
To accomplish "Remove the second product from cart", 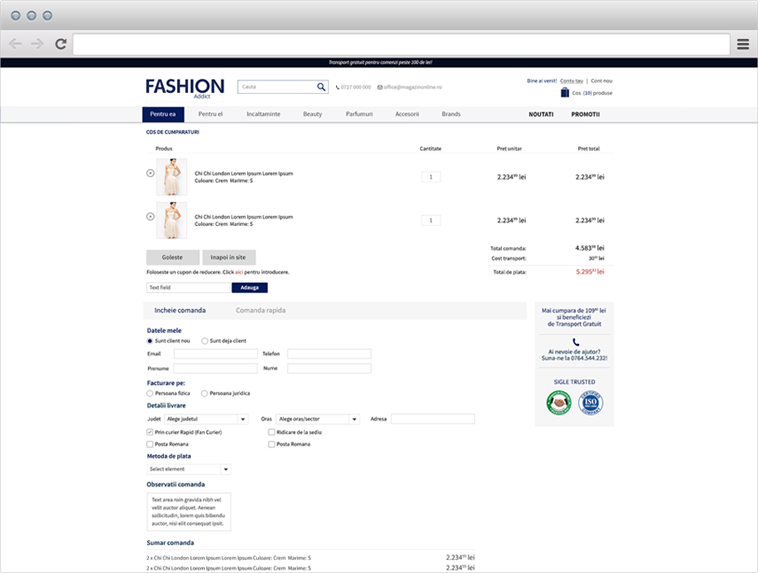I will (150, 216).
